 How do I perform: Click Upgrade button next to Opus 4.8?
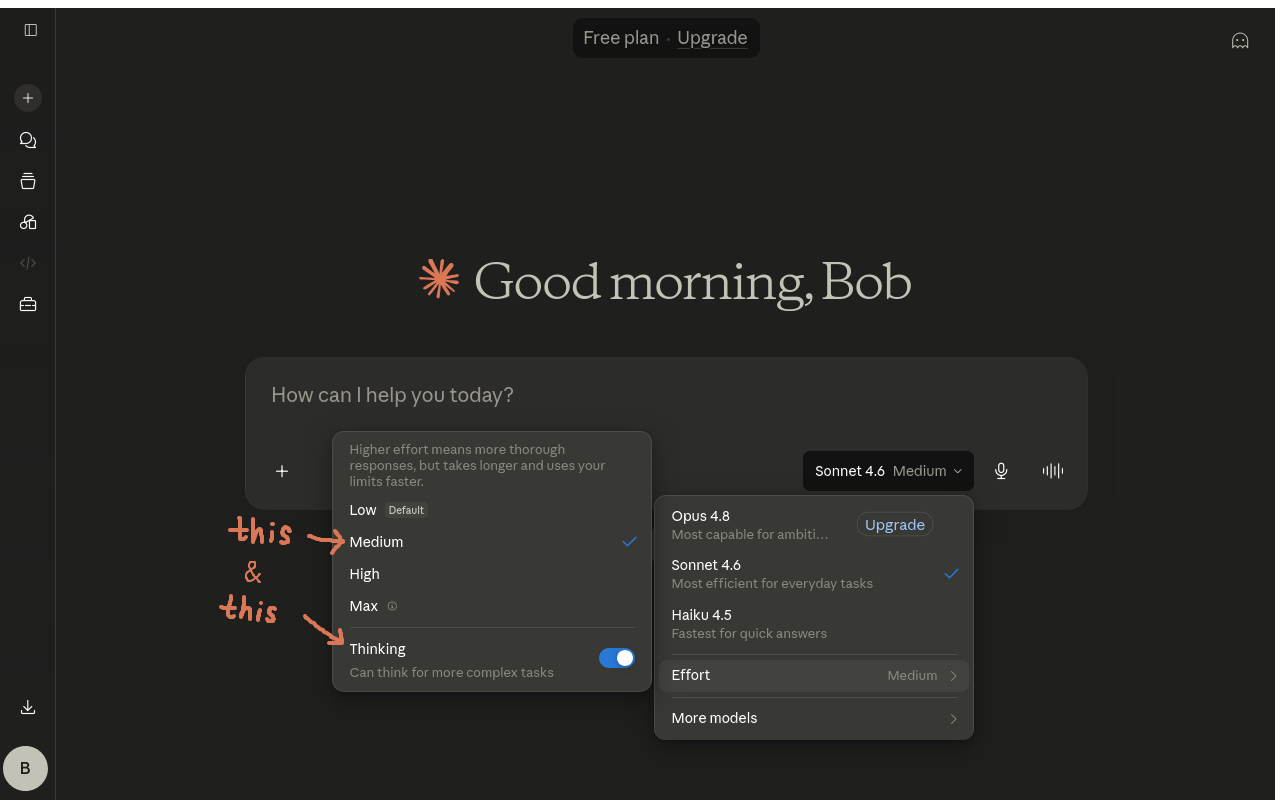[895, 525]
